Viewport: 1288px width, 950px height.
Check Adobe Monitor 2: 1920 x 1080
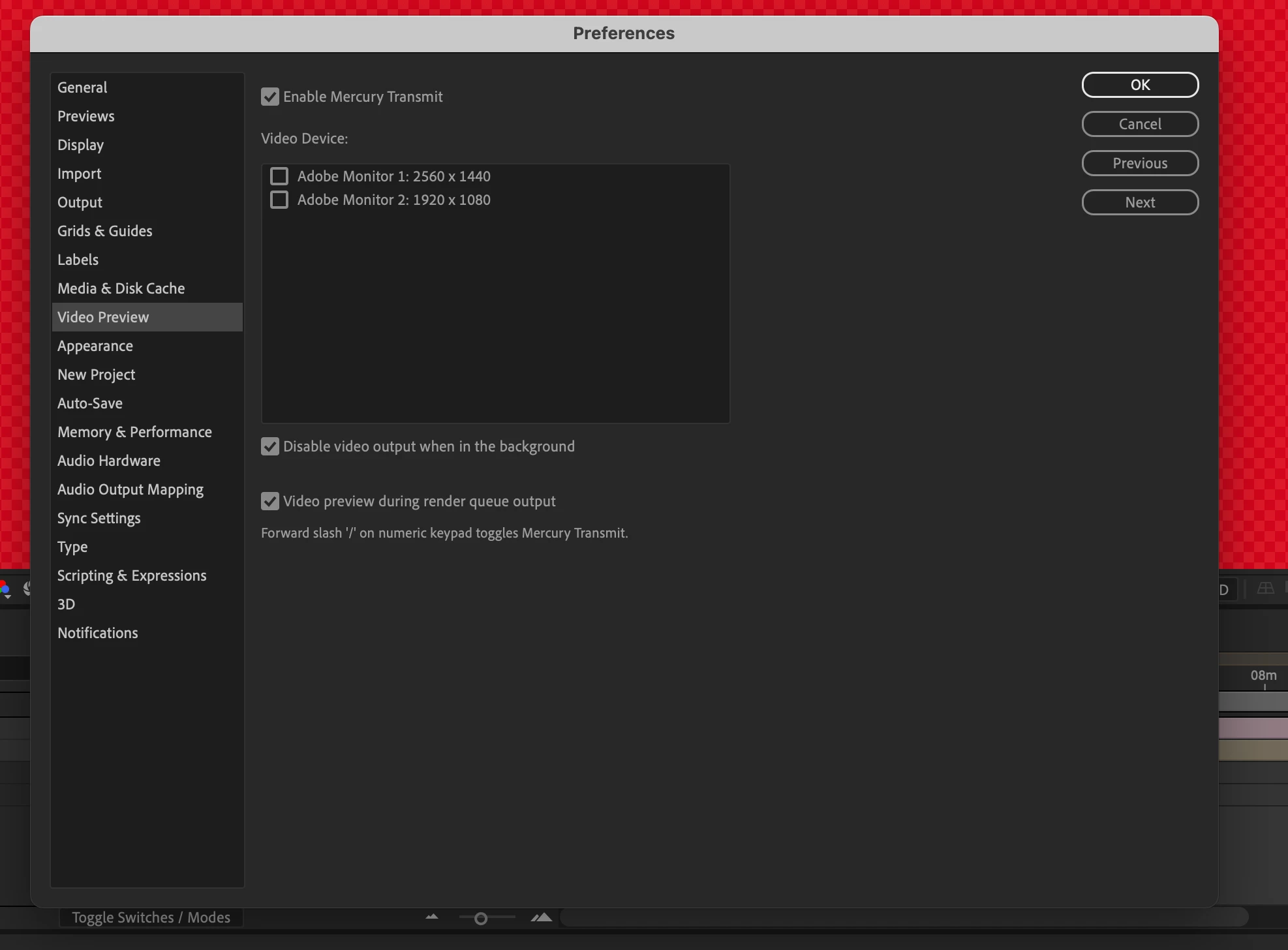point(279,200)
